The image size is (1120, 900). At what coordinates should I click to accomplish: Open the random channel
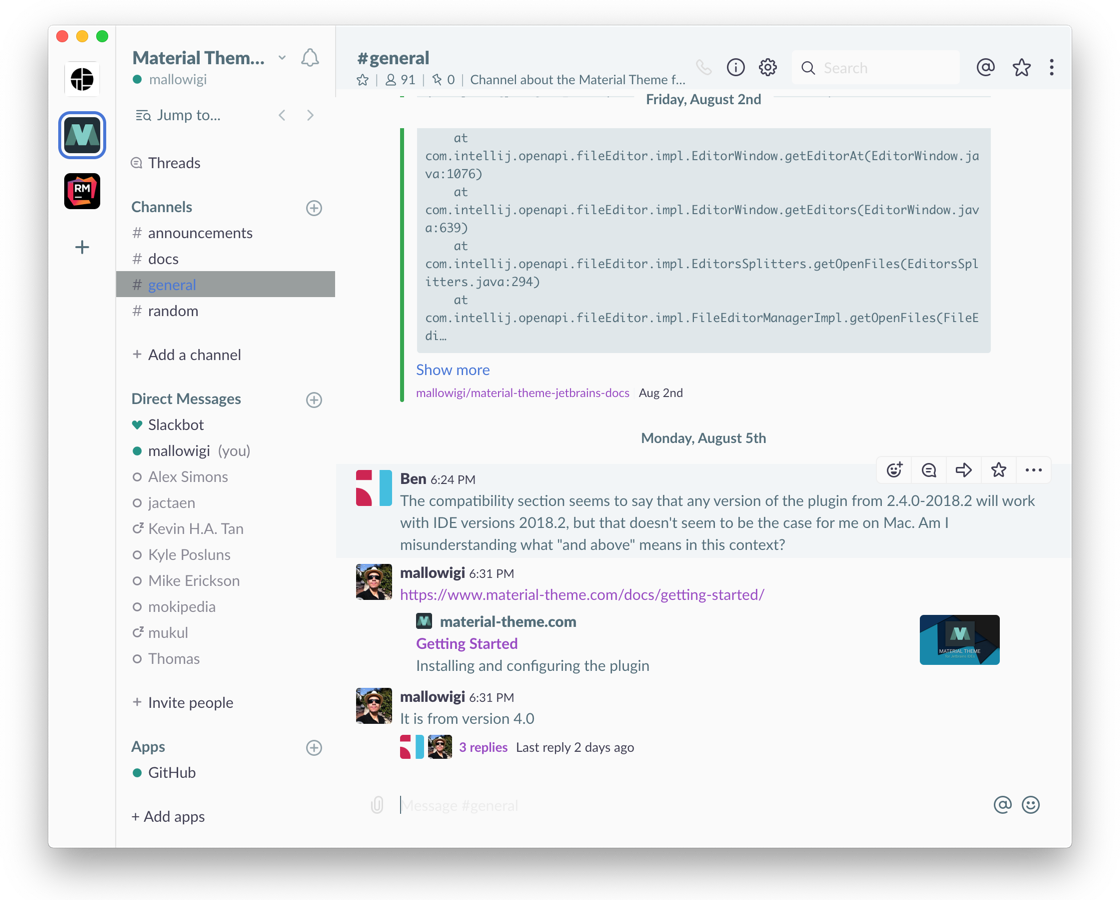[225, 311]
